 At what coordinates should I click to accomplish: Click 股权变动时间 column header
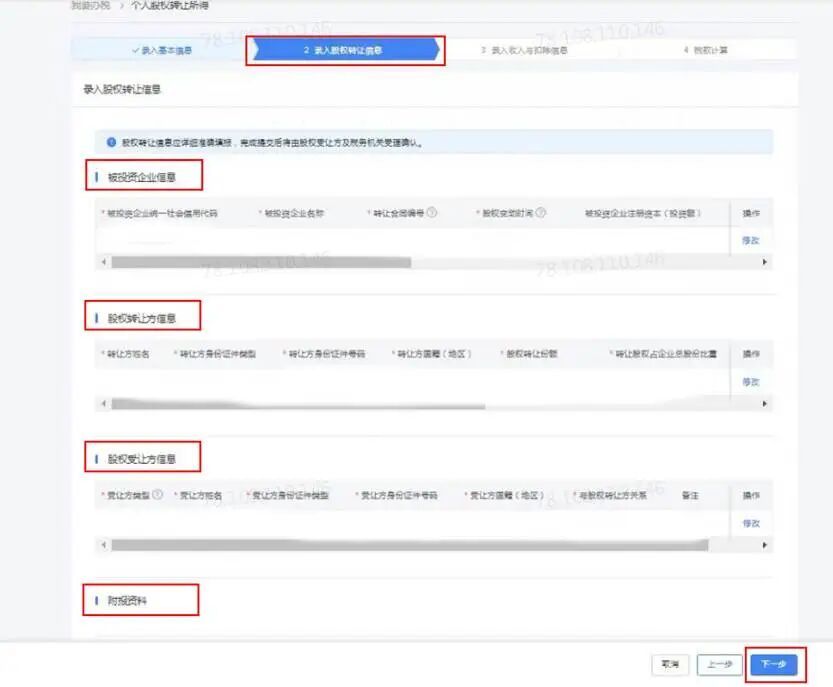[505, 213]
